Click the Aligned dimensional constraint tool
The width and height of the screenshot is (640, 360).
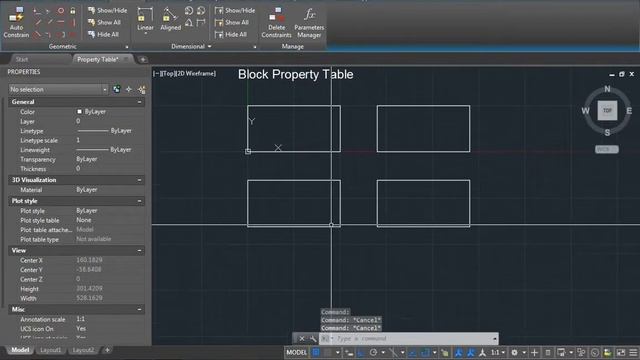pos(170,19)
